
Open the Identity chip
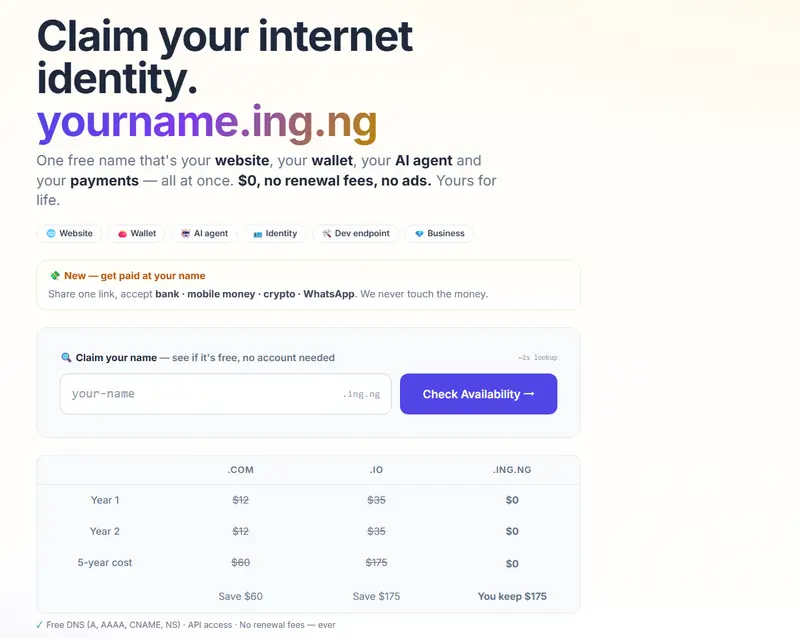click(274, 233)
